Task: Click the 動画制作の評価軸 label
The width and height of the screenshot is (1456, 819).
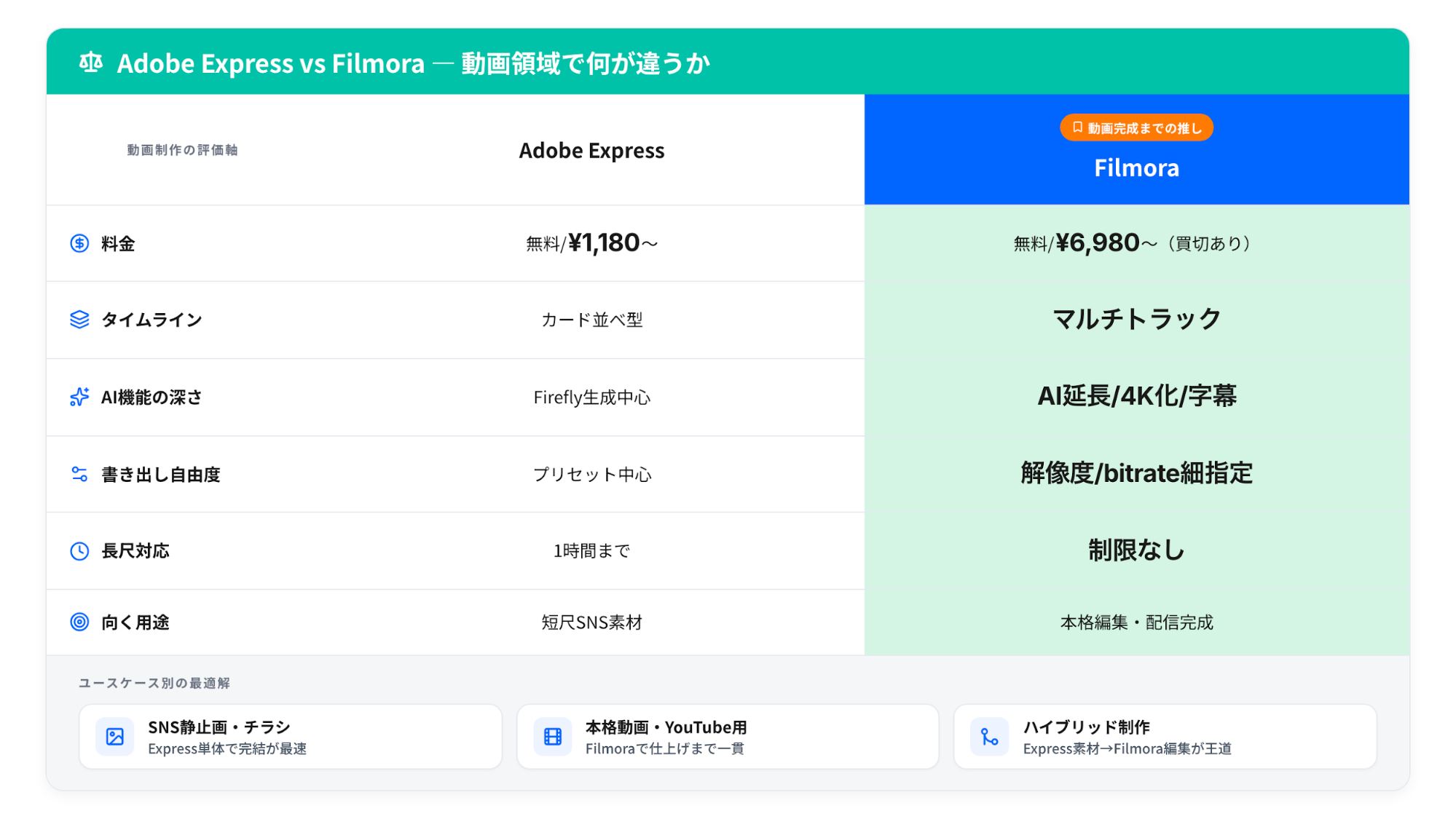Action: coord(182,150)
